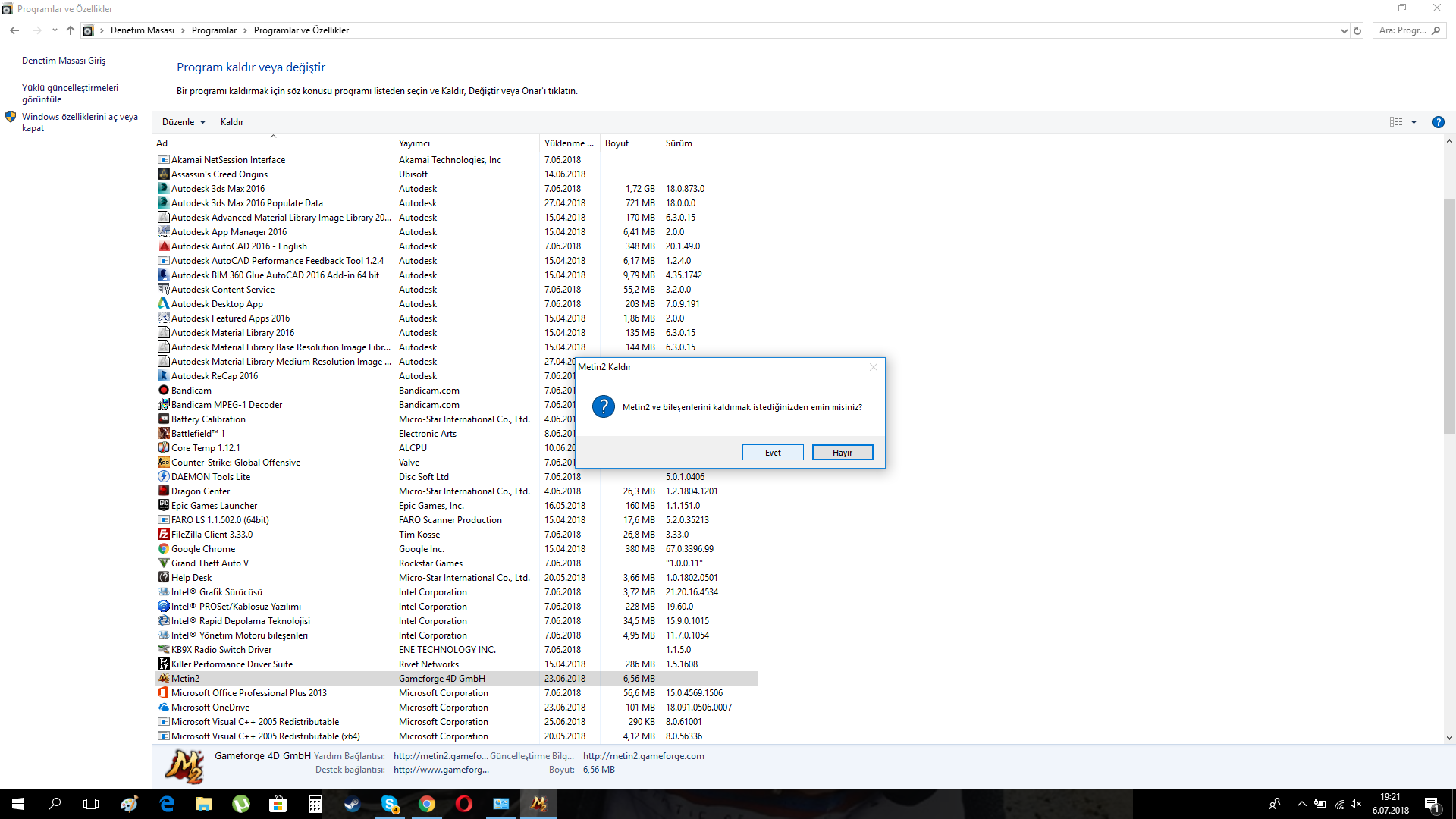This screenshot has height=819, width=1456.
Task: Open uTorrent from the taskbar
Action: [x=241, y=804]
